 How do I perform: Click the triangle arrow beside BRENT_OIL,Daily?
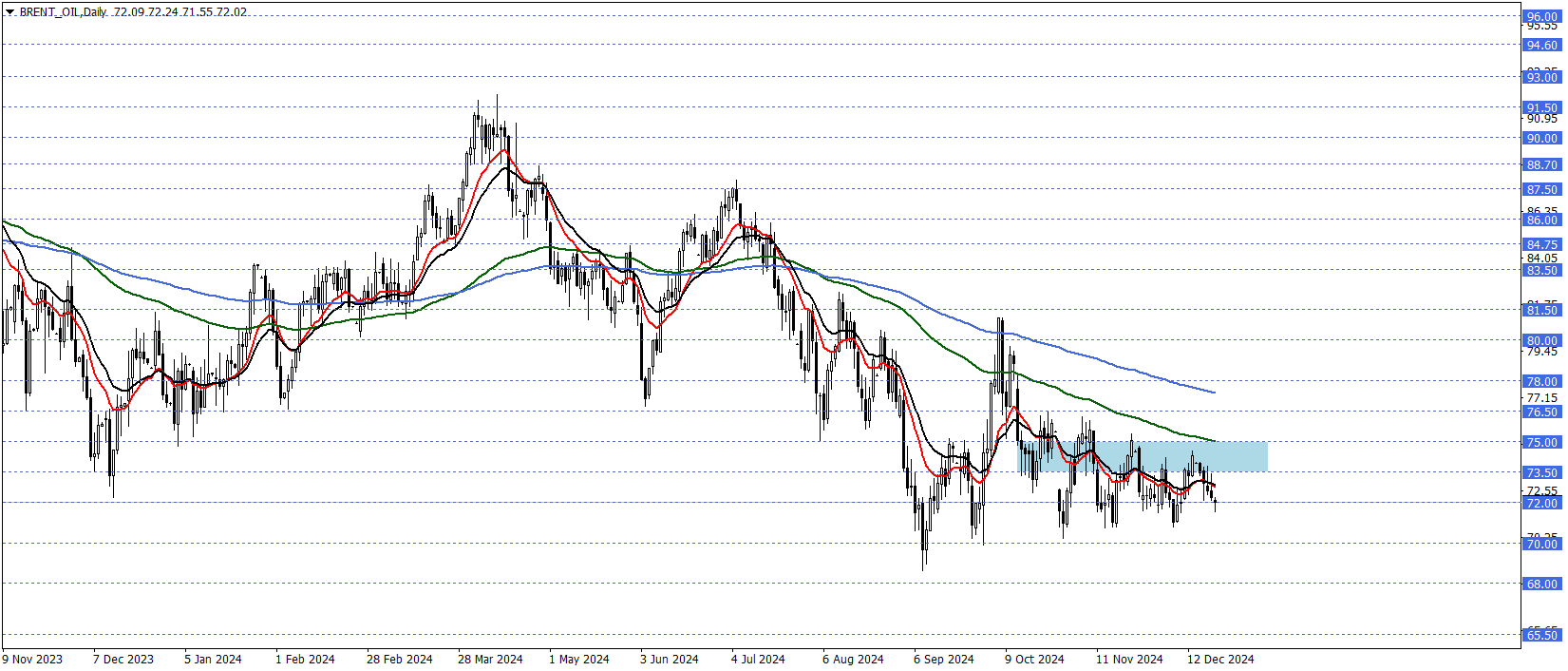(x=10, y=12)
